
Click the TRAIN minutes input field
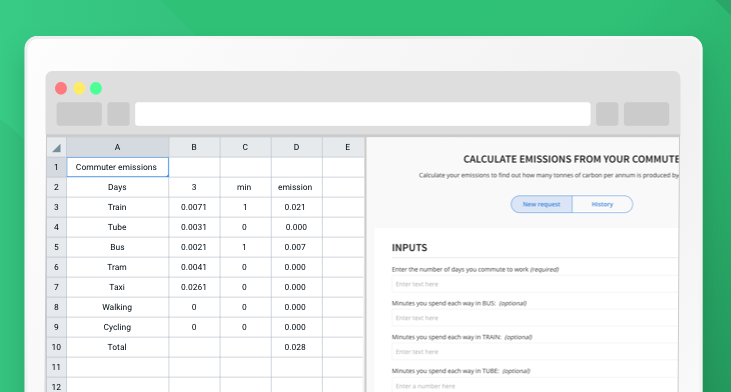coord(535,352)
